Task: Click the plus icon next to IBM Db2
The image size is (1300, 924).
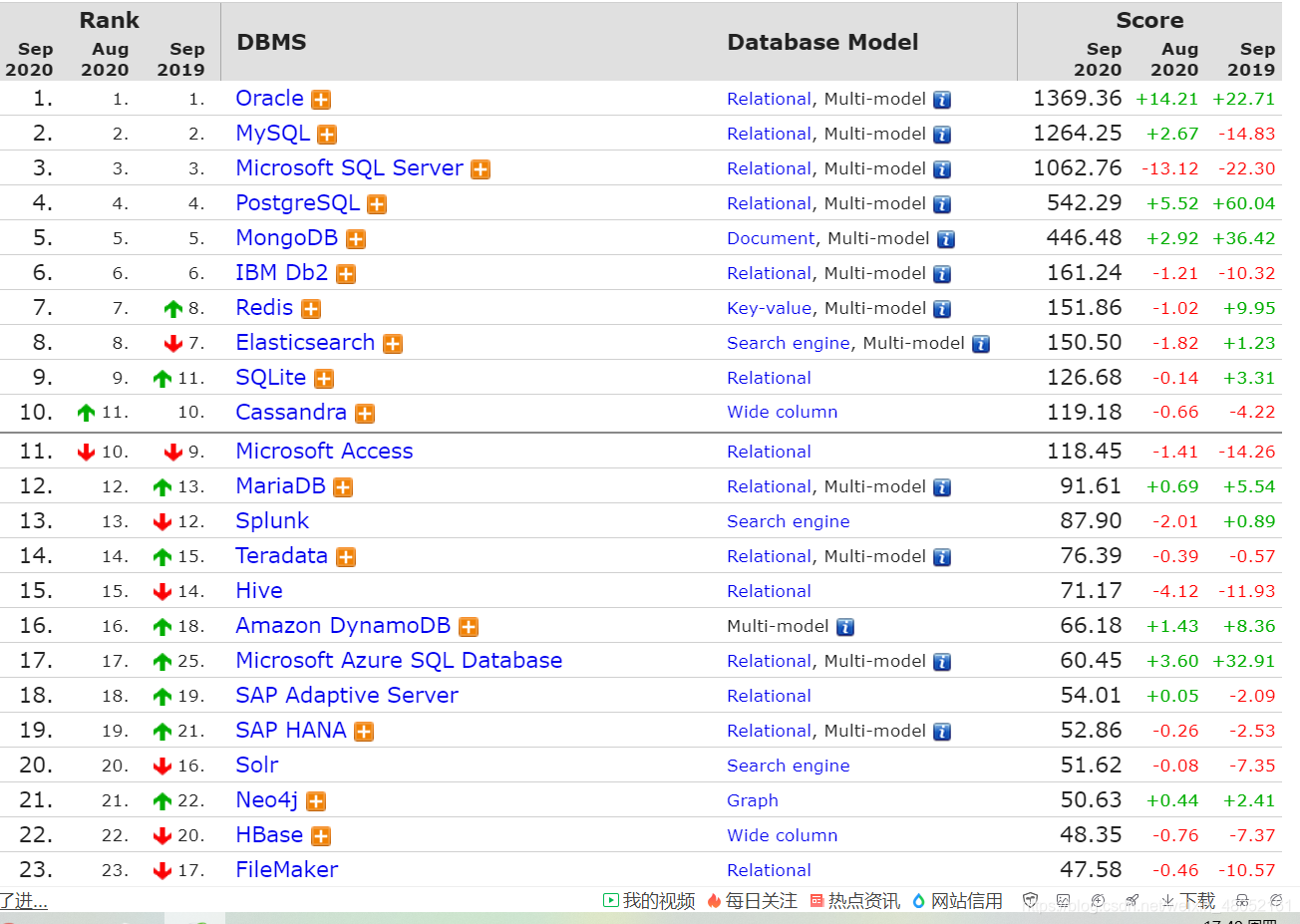Action: 346,274
